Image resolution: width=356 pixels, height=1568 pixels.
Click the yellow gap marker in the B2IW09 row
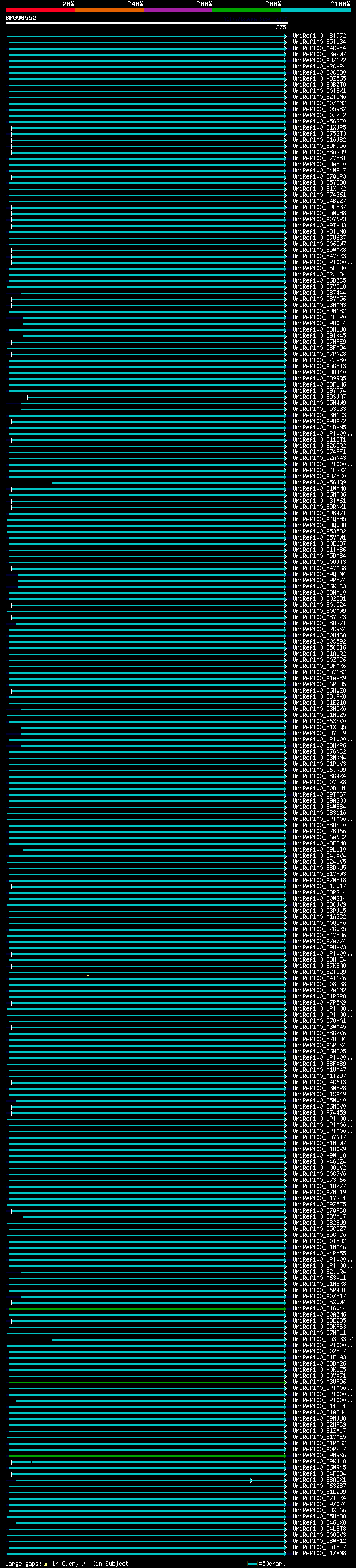tap(88, 975)
